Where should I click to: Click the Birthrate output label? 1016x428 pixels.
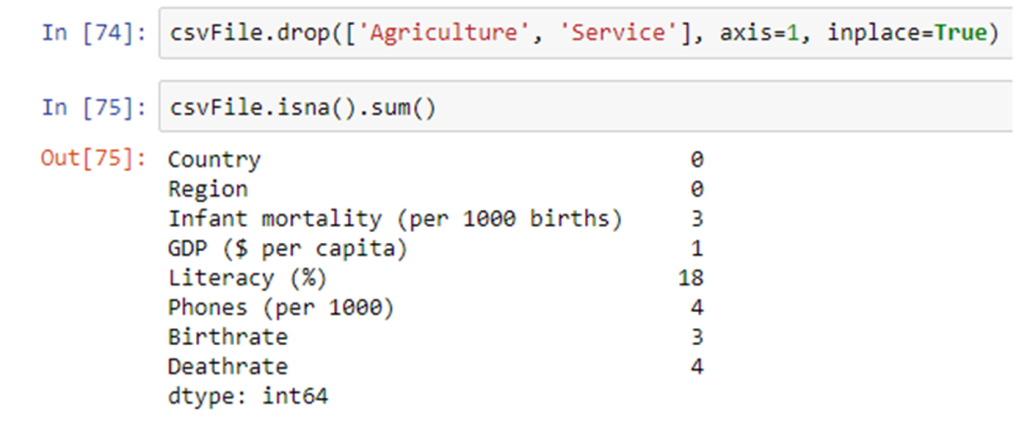pos(227,337)
